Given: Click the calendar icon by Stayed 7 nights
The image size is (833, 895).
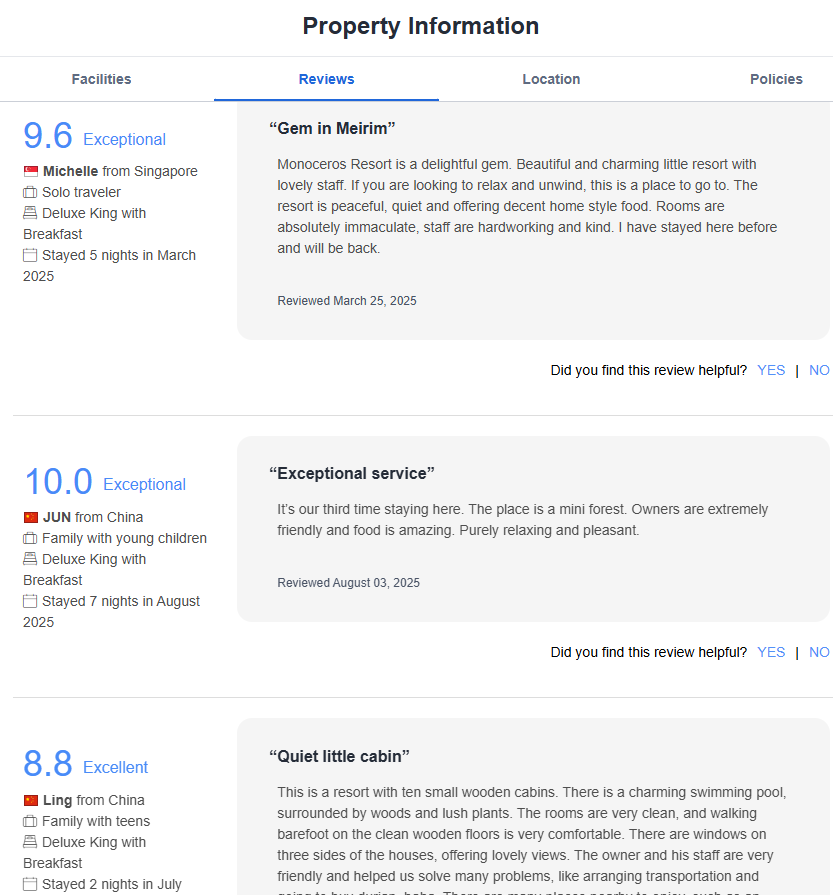Looking at the screenshot, I should coord(30,602).
